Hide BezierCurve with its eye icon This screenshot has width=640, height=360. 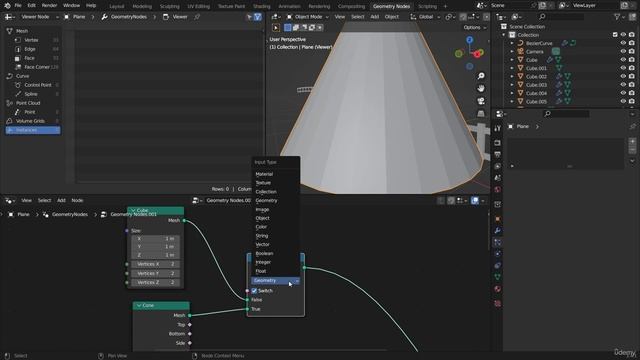(623, 43)
